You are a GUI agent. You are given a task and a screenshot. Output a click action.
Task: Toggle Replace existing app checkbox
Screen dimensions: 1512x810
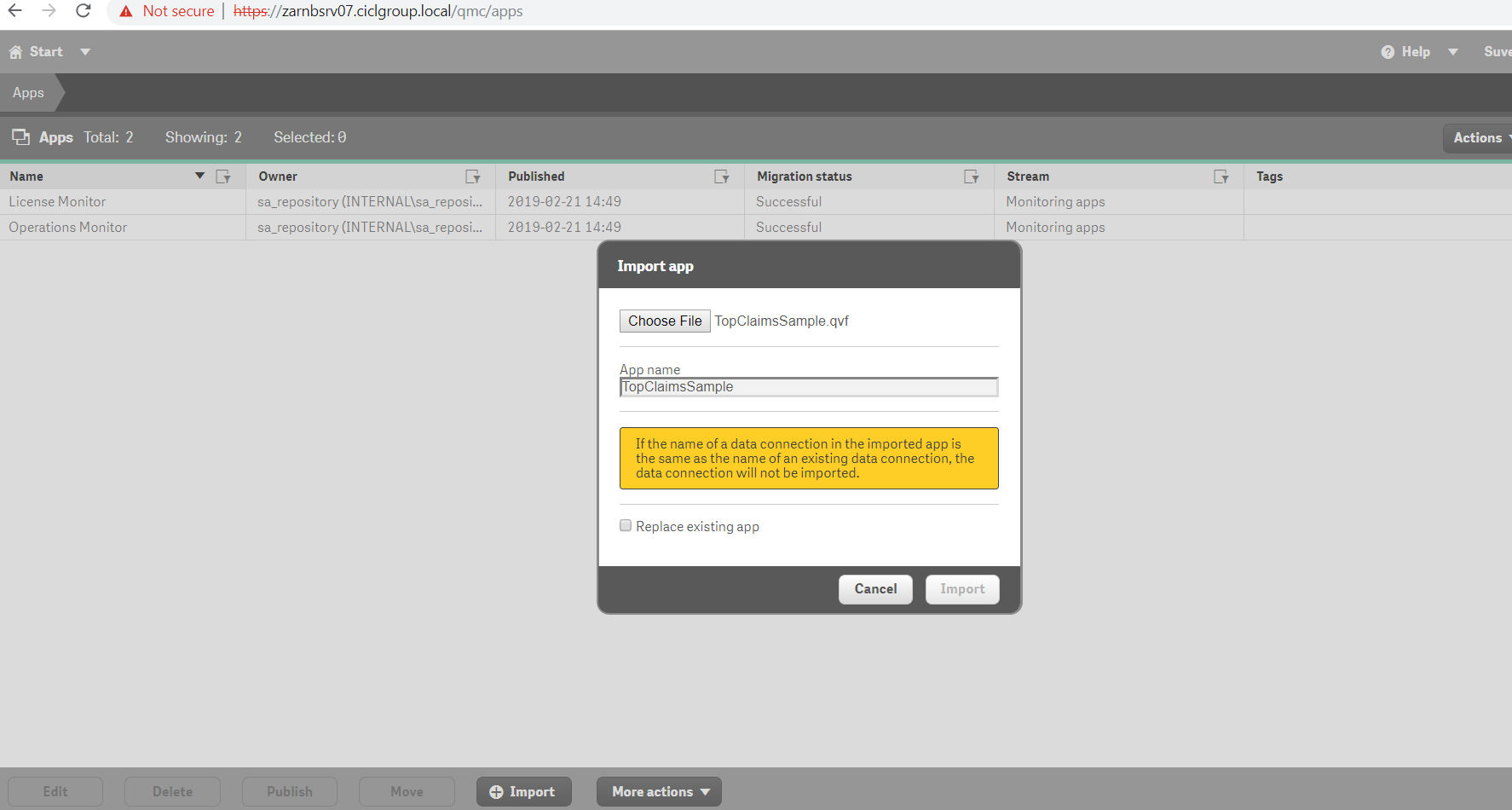[x=626, y=526]
